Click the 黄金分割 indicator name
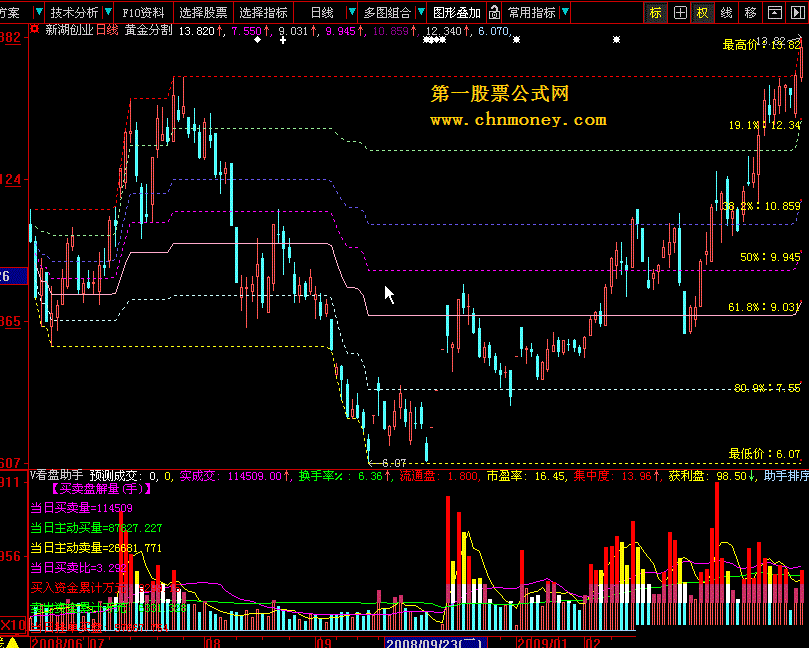The width and height of the screenshot is (809, 648). 149,30
